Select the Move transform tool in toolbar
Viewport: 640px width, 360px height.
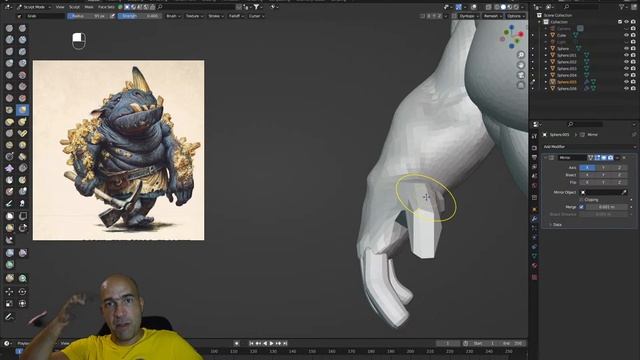(9, 292)
